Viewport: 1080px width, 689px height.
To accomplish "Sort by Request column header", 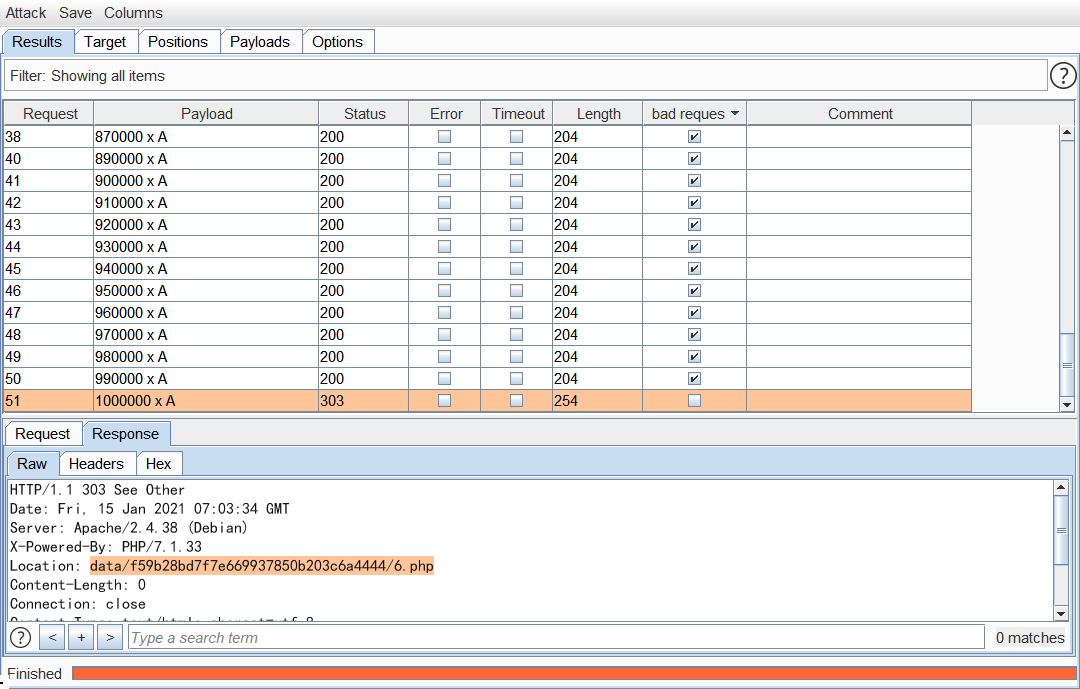I will [50, 114].
